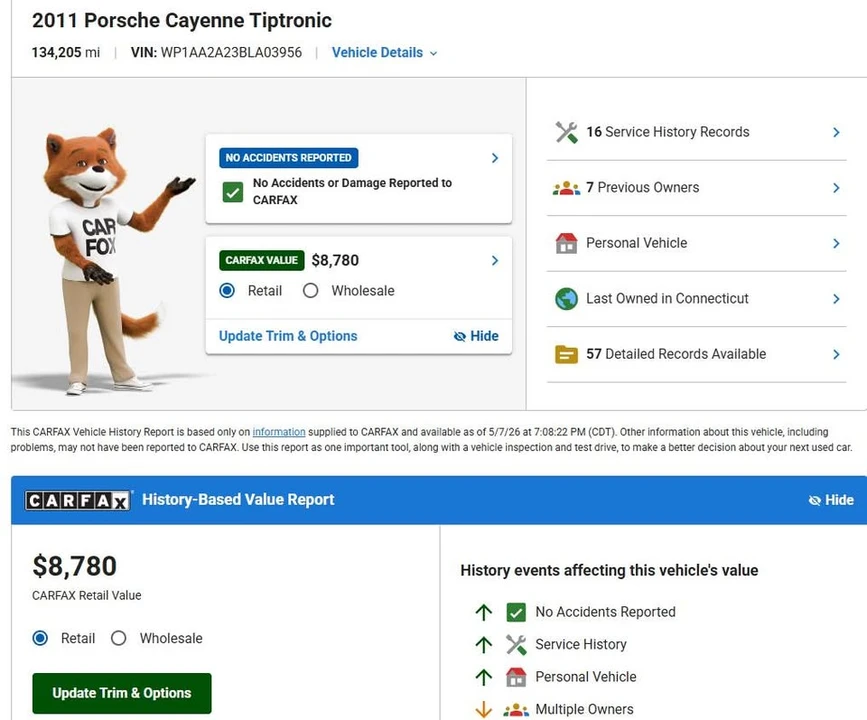
Task: Click the Multiple Owners event label
Action: (x=584, y=709)
